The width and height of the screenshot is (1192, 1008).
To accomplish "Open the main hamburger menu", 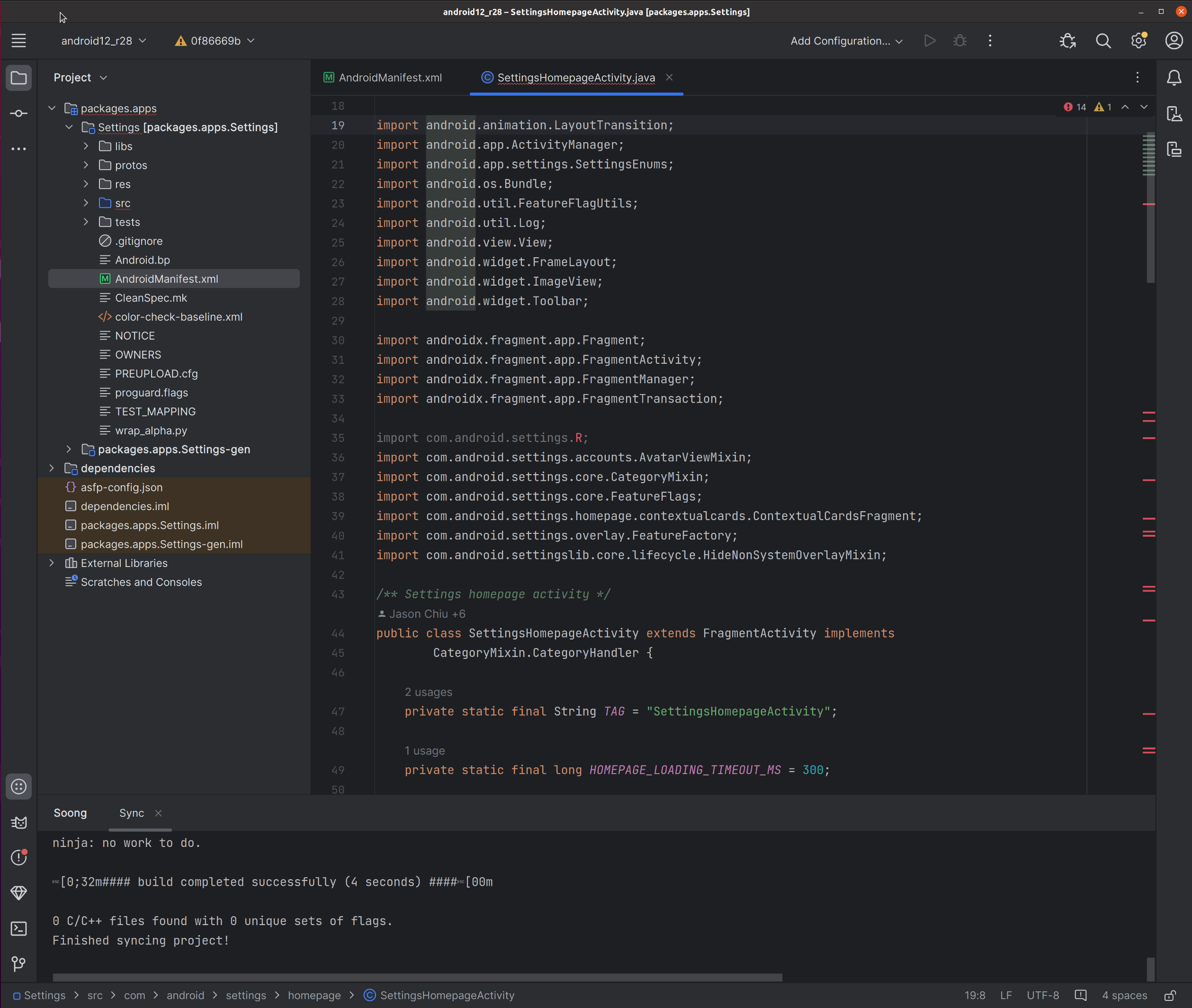I will tap(18, 41).
